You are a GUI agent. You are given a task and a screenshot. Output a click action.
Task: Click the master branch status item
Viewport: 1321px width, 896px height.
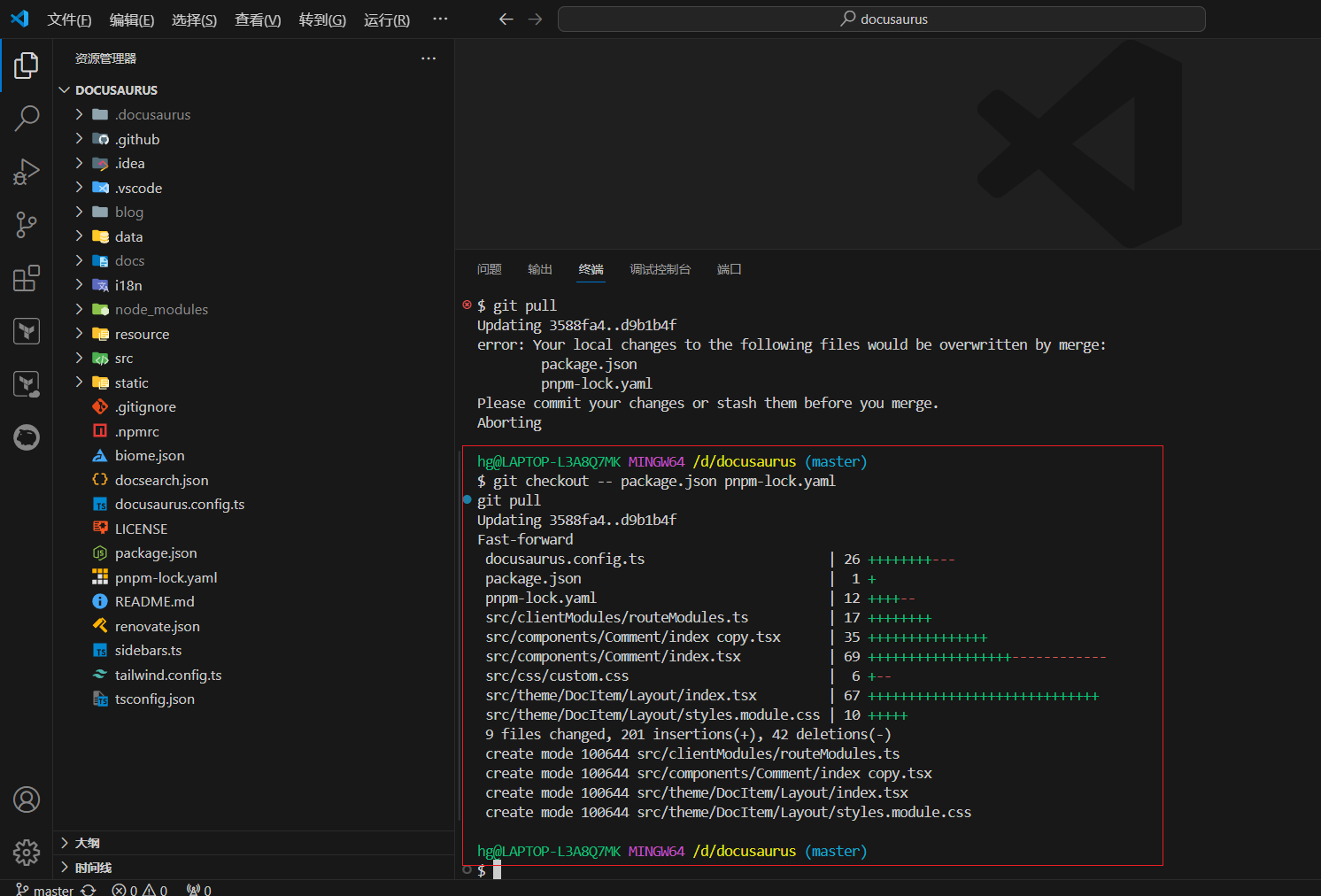pos(44,890)
